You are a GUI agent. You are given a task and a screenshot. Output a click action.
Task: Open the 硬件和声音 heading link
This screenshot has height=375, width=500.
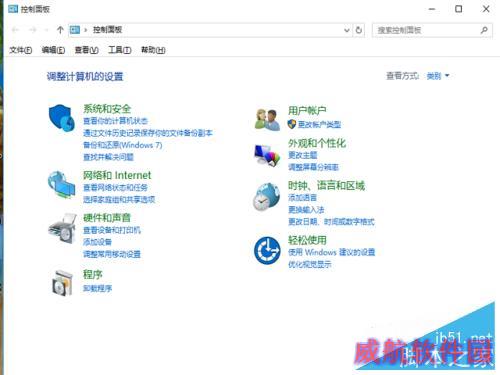coord(107,218)
